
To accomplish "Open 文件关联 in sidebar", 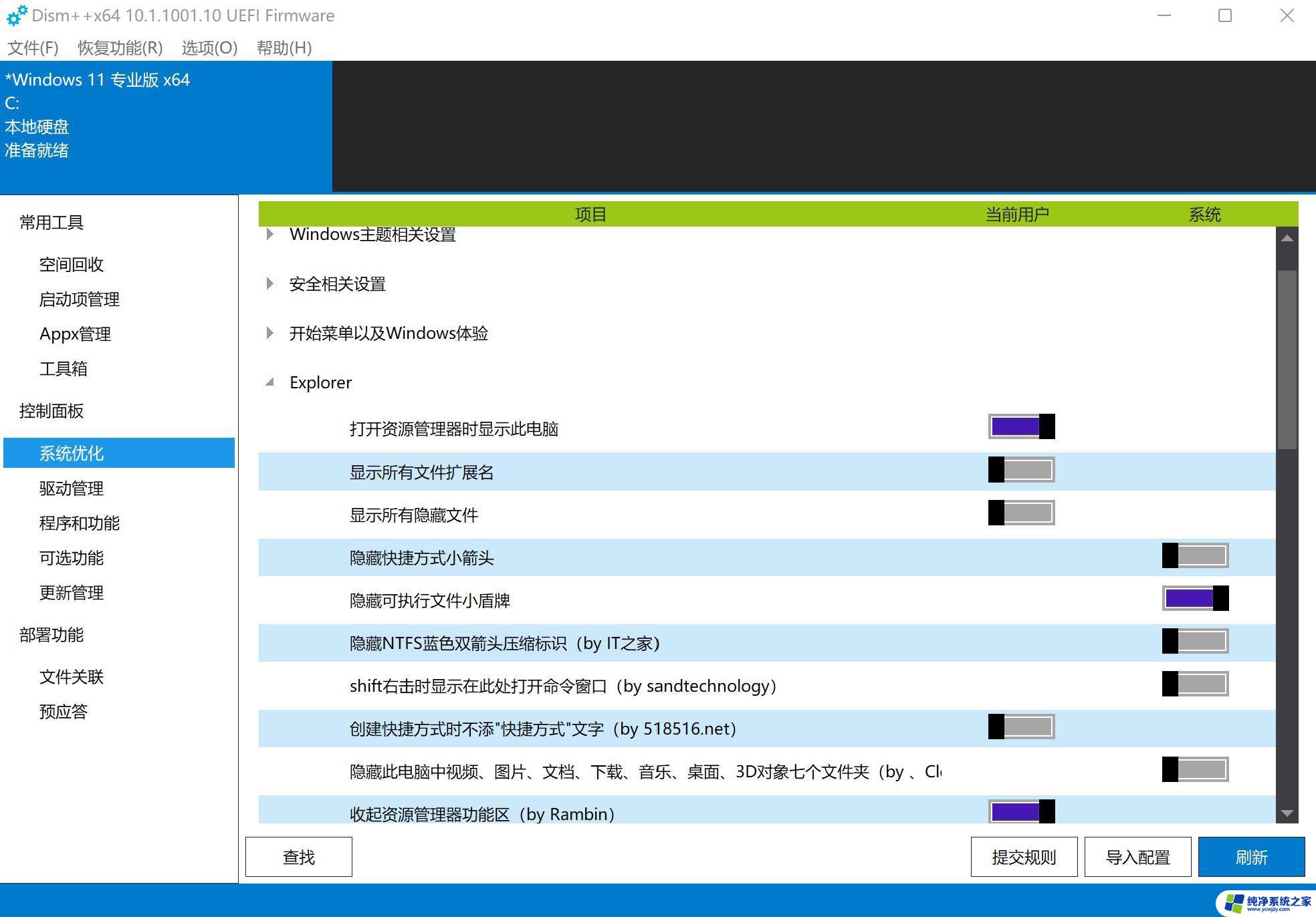I will coord(72,677).
